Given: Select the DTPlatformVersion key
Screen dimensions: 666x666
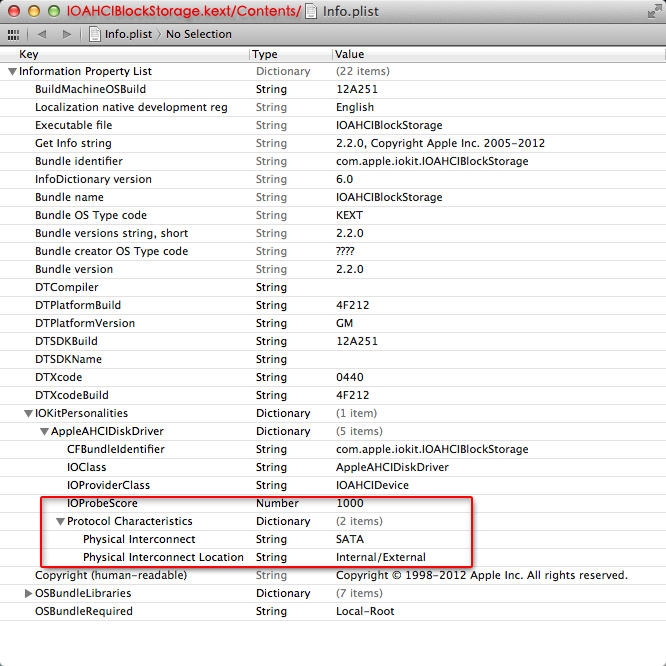Looking at the screenshot, I should tap(85, 323).
